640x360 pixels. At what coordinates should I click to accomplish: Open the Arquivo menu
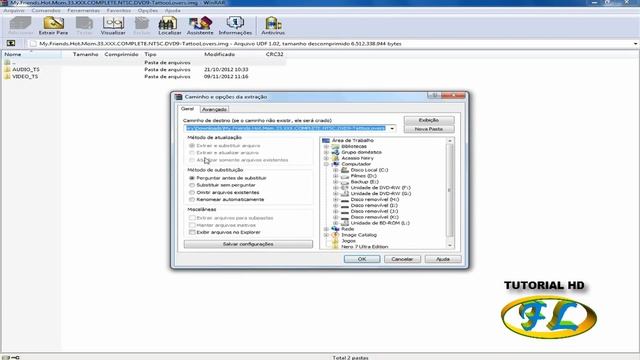14,11
